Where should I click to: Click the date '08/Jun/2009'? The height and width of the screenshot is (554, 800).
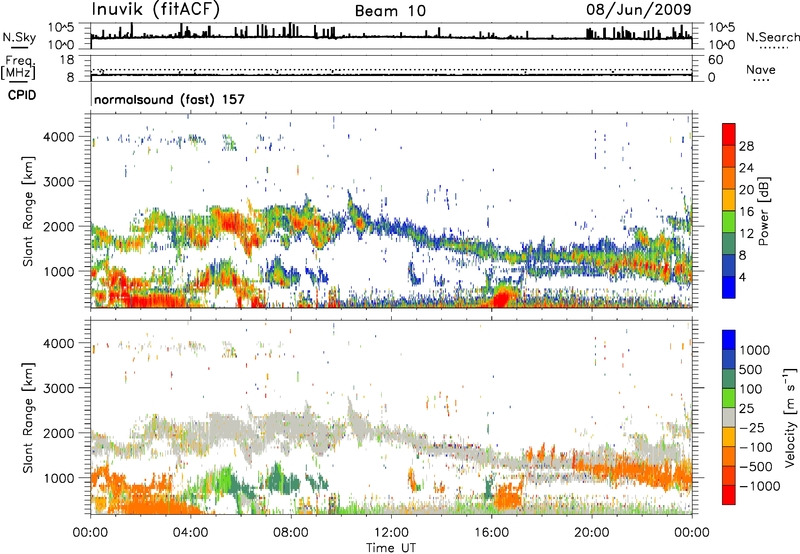639,10
